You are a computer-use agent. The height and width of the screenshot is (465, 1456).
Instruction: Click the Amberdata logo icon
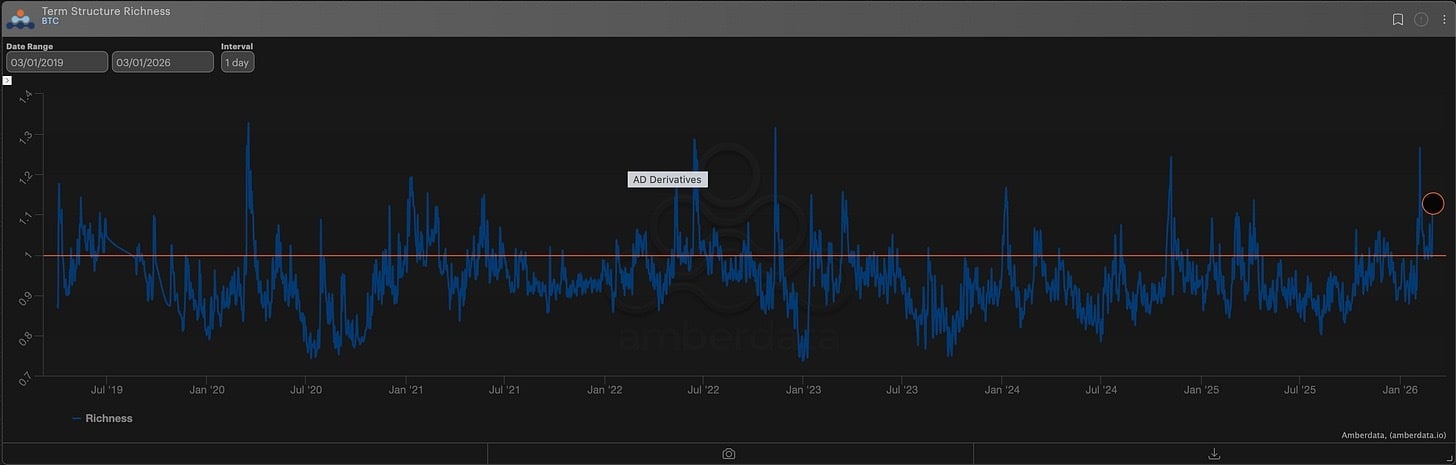[20, 18]
